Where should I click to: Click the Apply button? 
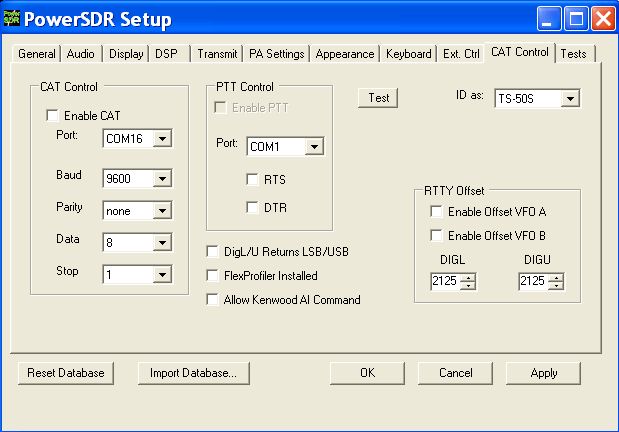544,373
